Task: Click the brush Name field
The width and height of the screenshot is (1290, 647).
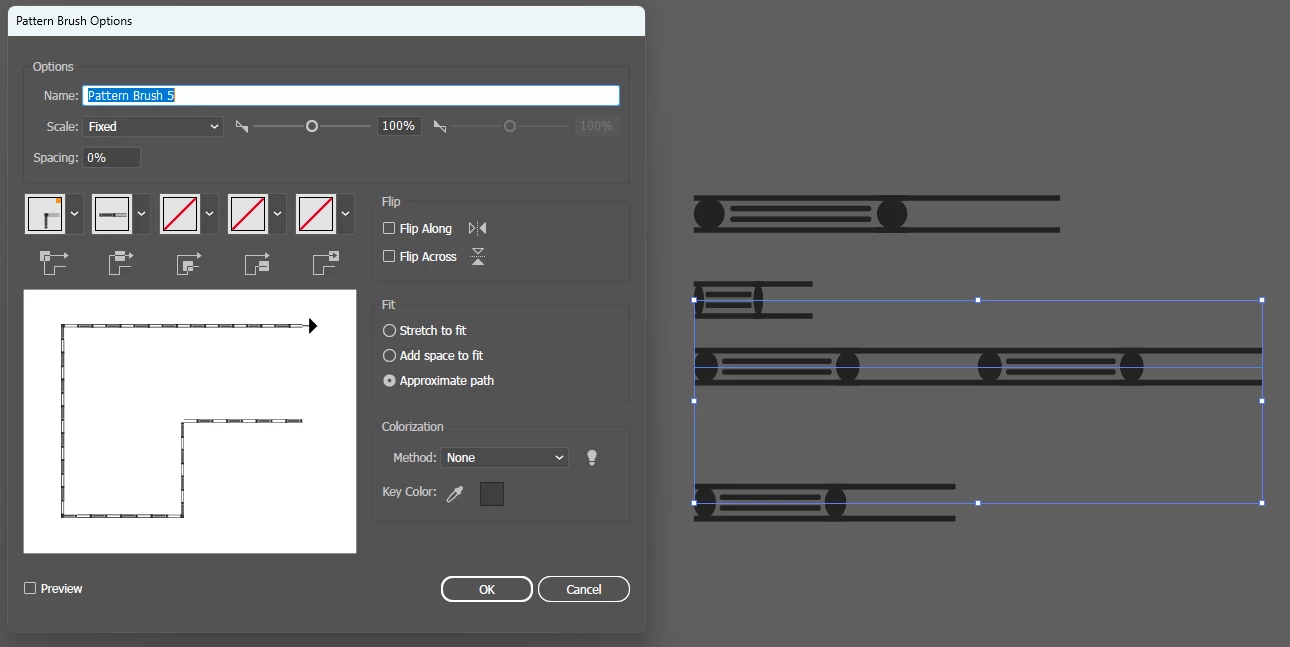Action: point(351,96)
